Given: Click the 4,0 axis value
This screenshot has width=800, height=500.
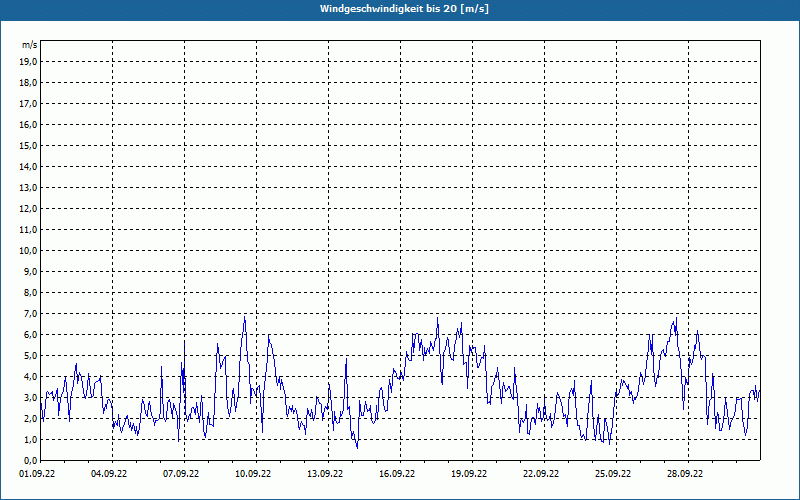Looking at the screenshot, I should (x=31, y=377).
